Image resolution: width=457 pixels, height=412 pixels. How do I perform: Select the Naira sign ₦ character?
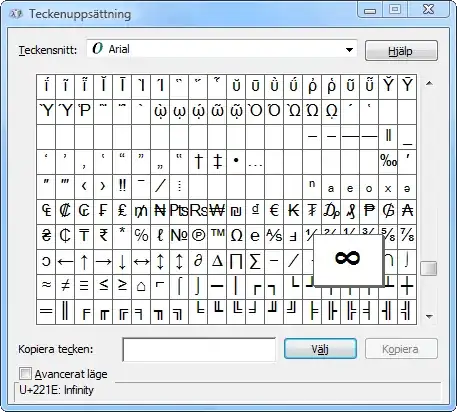coord(160,212)
